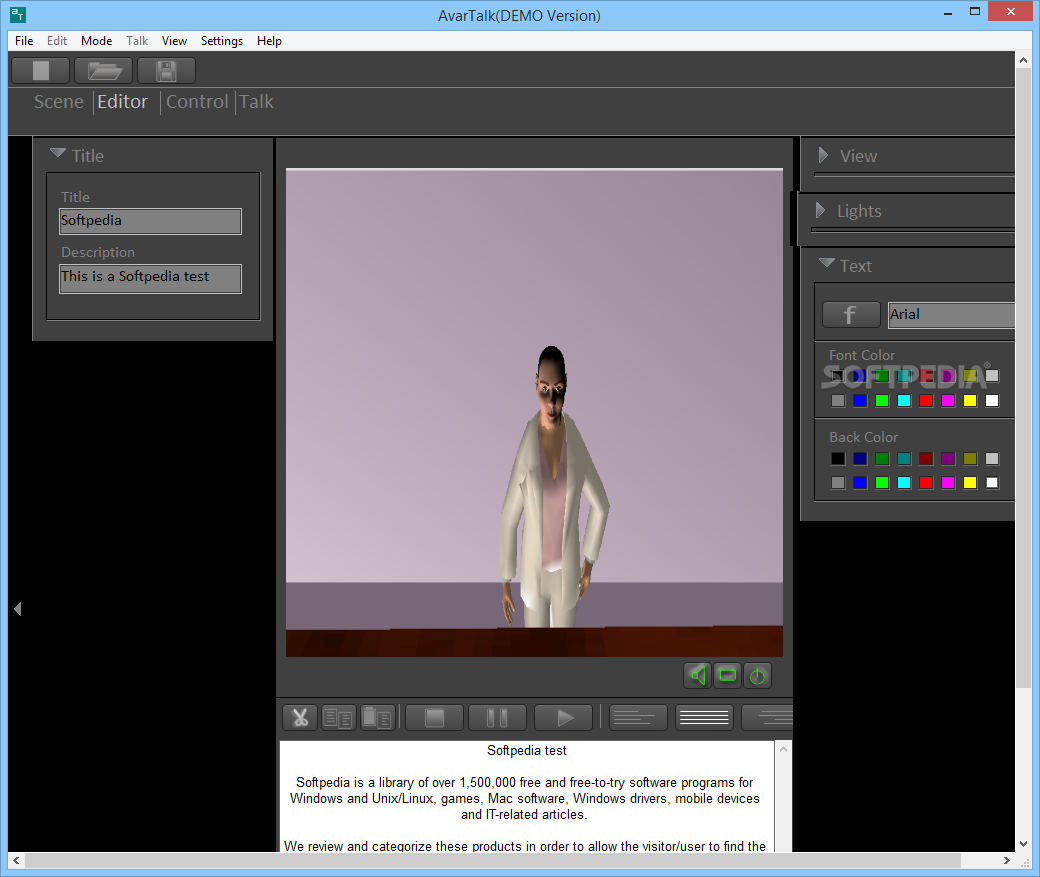
Task: Open the Settings menu
Action: 222,40
